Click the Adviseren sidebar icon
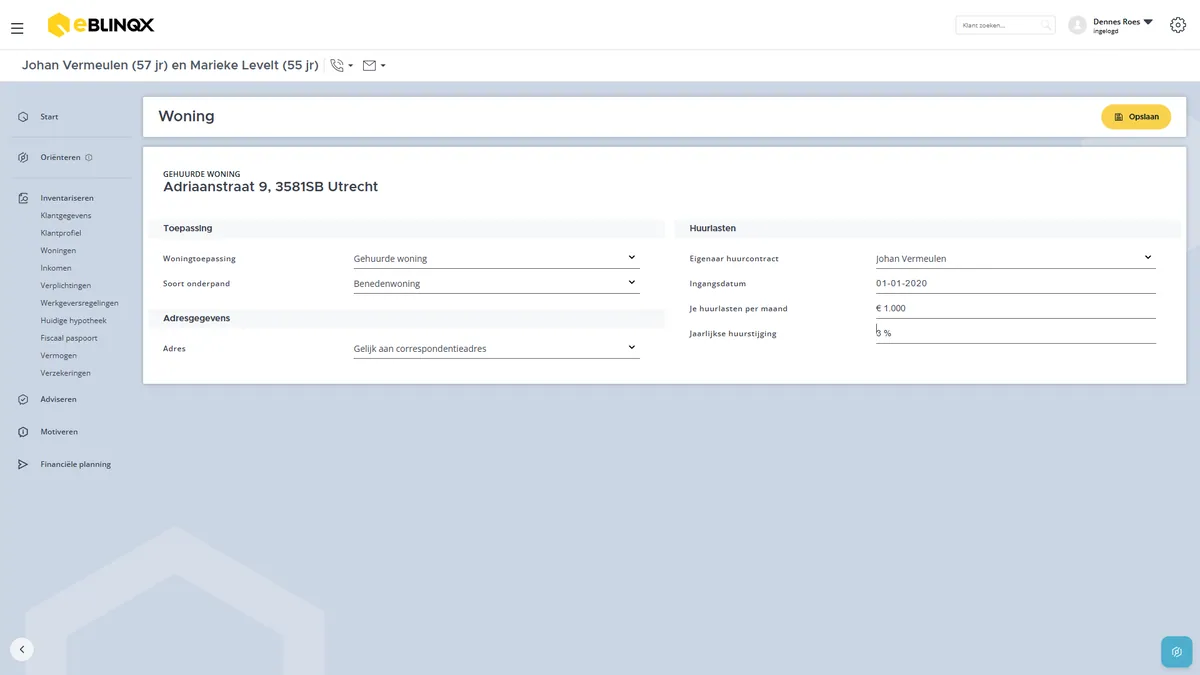Viewport: 1200px width, 675px height. tap(23, 399)
